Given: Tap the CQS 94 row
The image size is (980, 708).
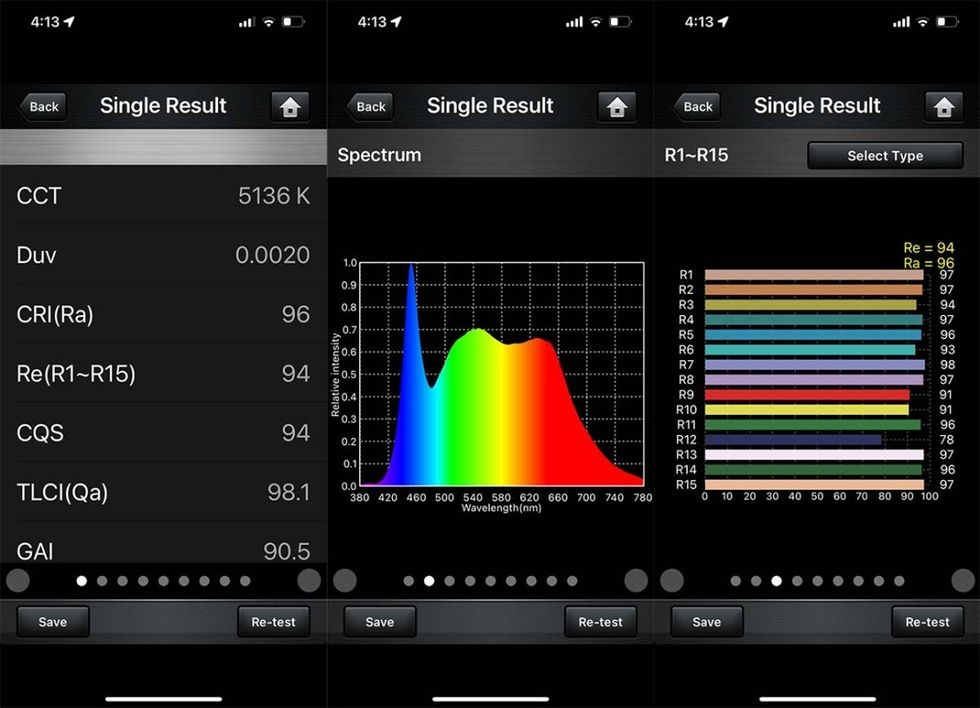Looking at the screenshot, I should tap(163, 432).
